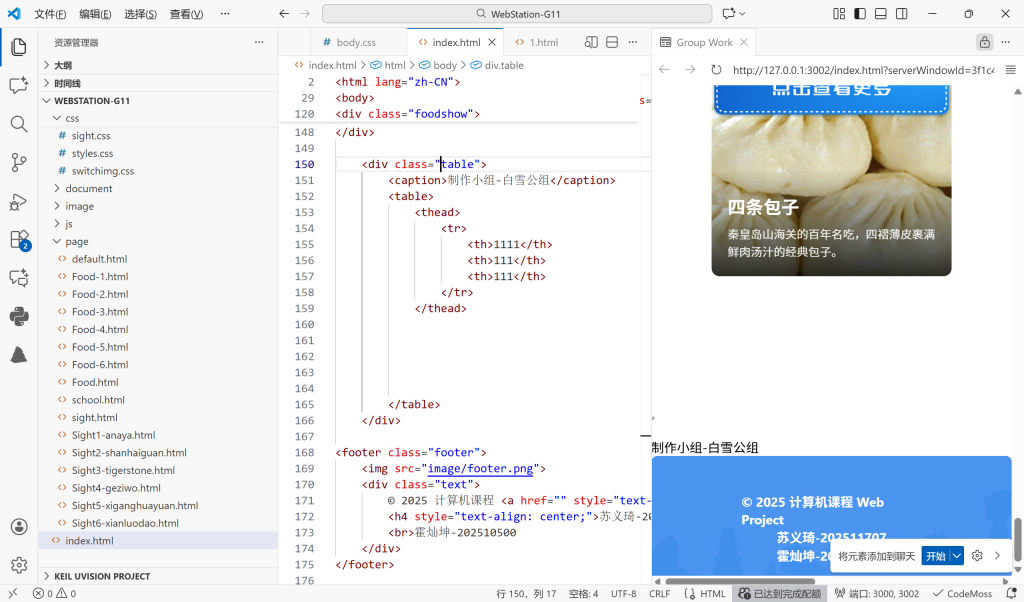Toggle primary sidebar visibility in title bar
Screen dimensions: 1024x602
pos(859,14)
